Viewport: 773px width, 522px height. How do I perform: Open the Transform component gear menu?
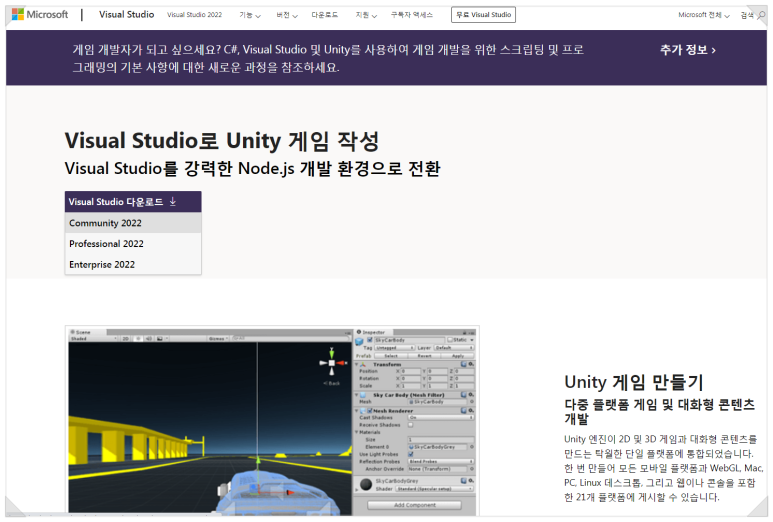471,364
